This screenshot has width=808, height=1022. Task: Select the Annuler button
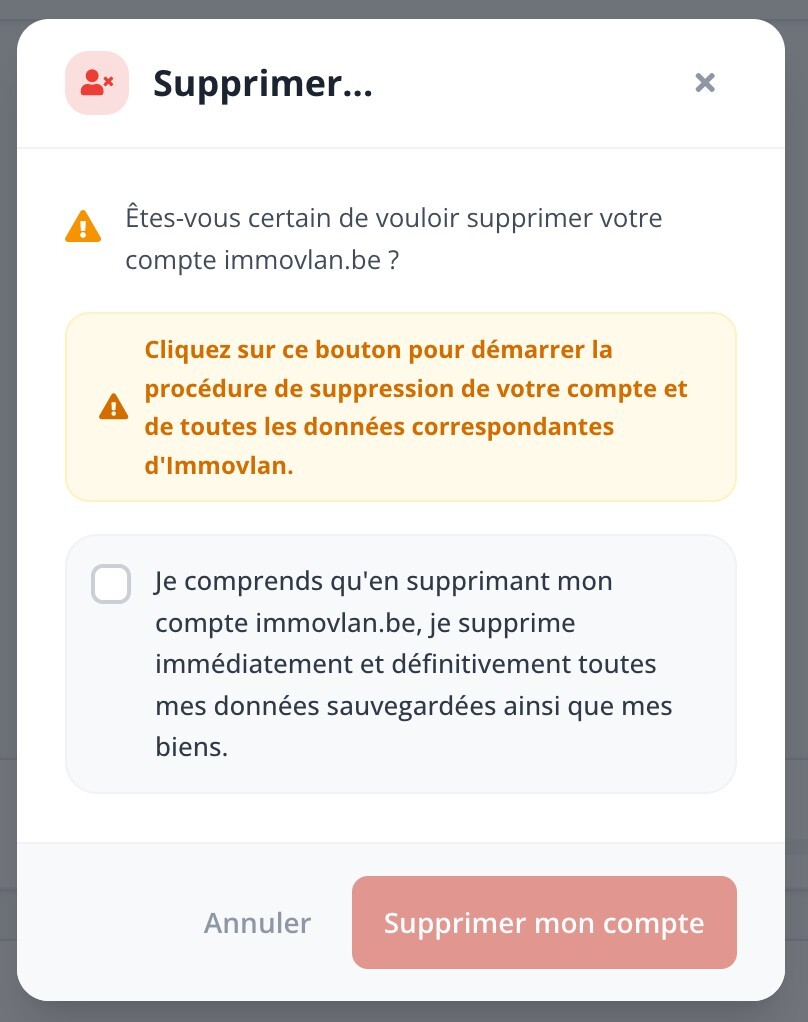point(257,922)
